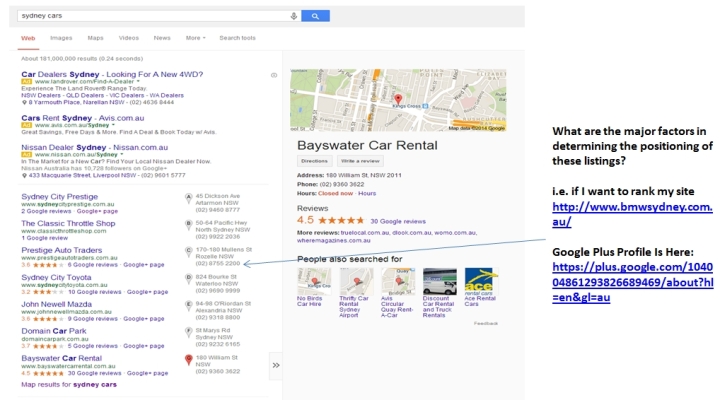Click 'Map results for sydney cars' link
The image size is (720, 405).
69,385
